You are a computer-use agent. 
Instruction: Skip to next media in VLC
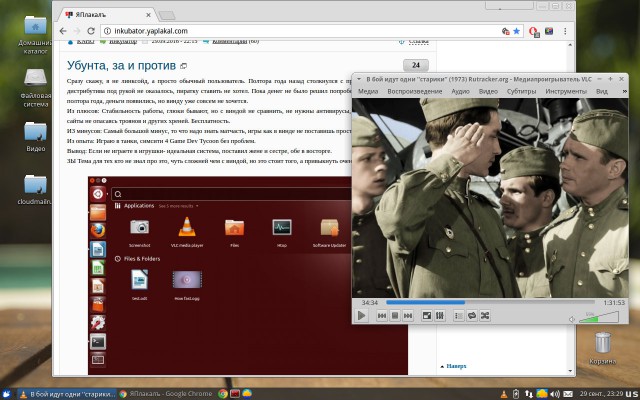click(408, 316)
